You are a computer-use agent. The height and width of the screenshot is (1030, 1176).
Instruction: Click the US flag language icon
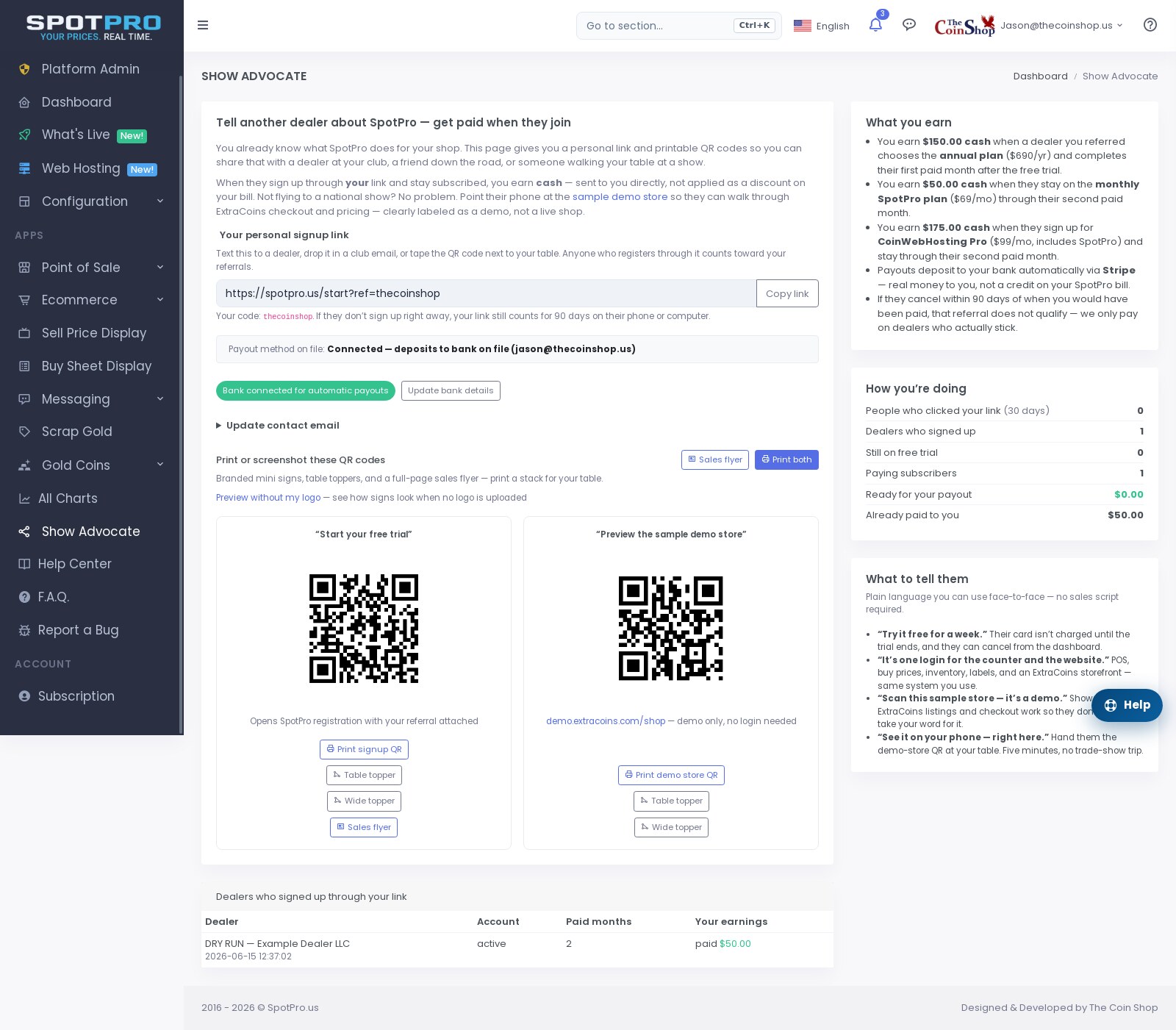(x=803, y=26)
